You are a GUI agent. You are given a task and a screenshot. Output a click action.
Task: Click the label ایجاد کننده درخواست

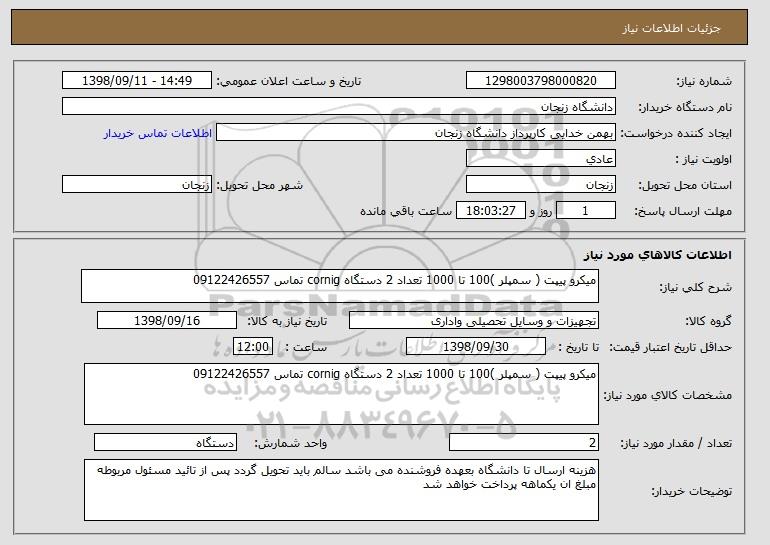[676, 133]
